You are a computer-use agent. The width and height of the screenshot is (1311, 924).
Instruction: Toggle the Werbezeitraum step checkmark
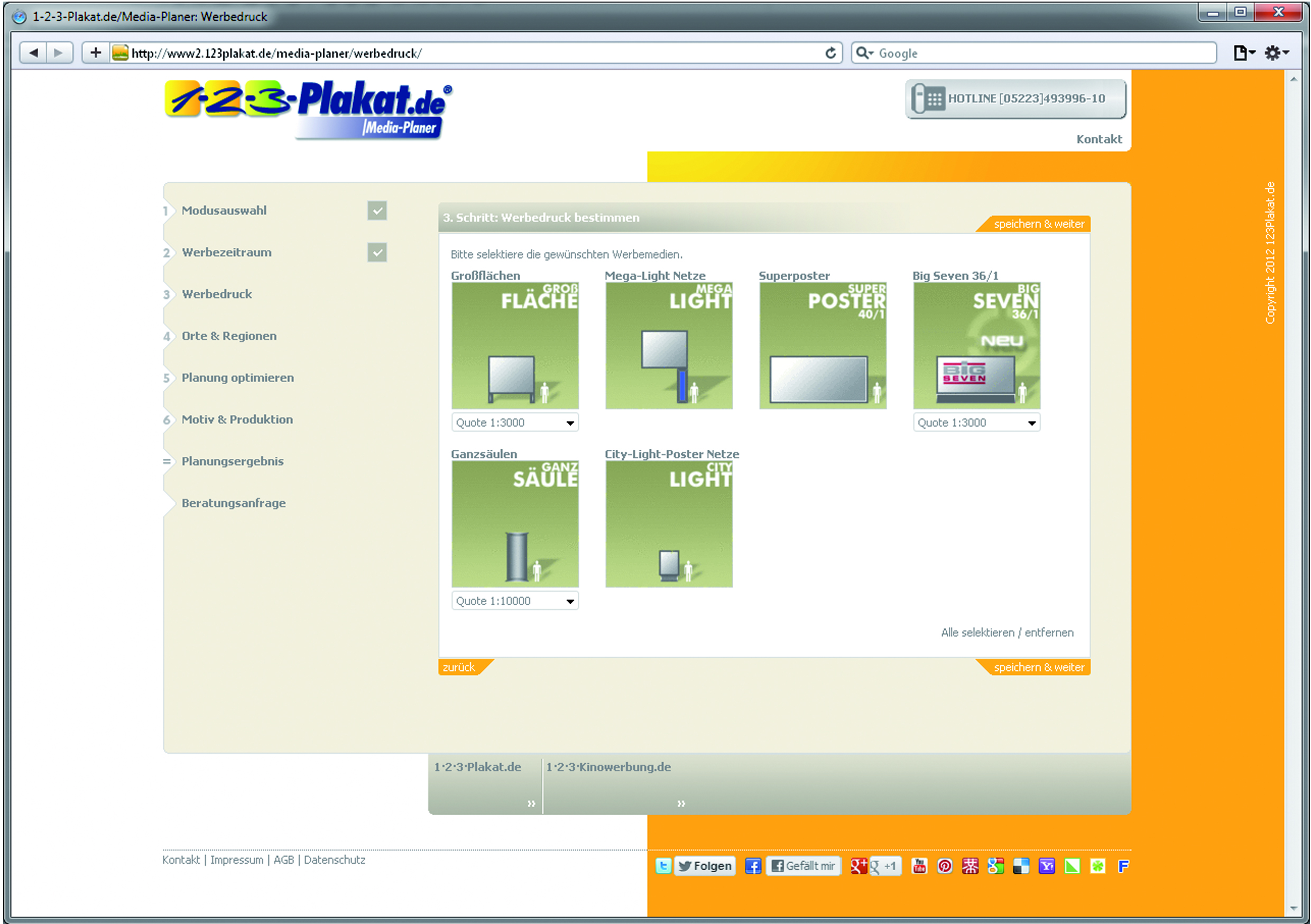[377, 253]
